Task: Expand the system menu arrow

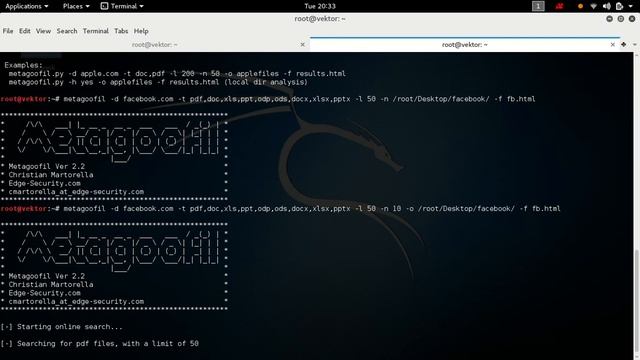Action: tap(631, 7)
